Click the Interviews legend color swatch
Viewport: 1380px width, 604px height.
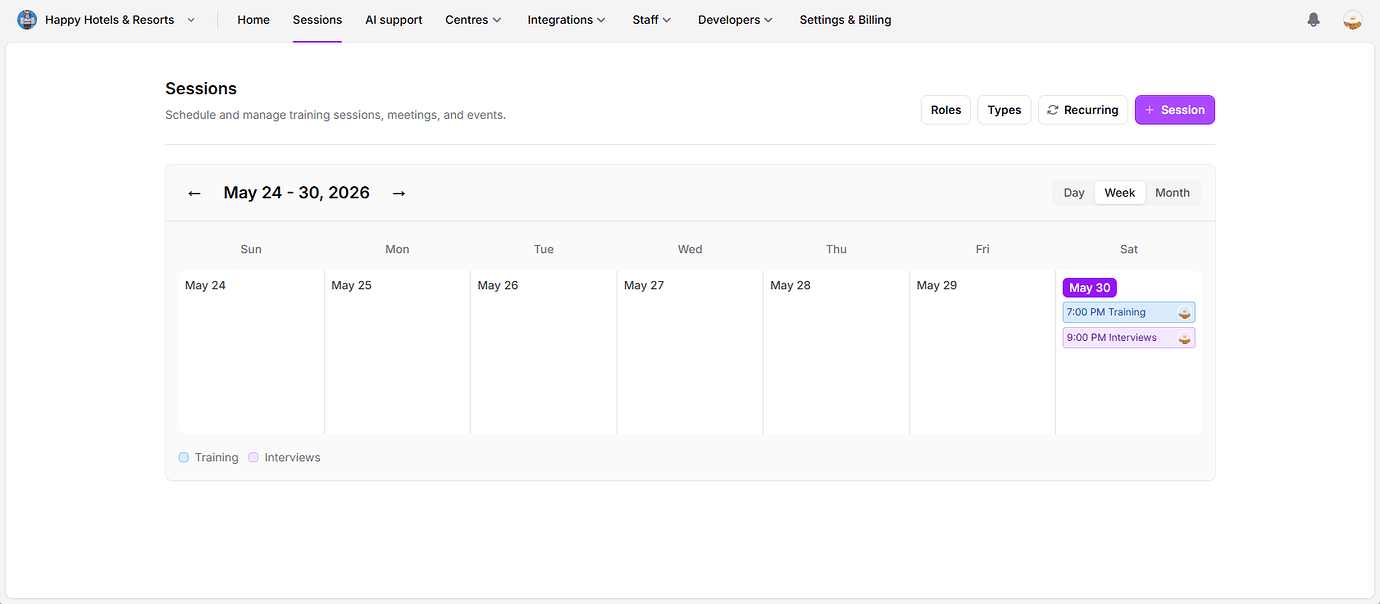[x=254, y=457]
